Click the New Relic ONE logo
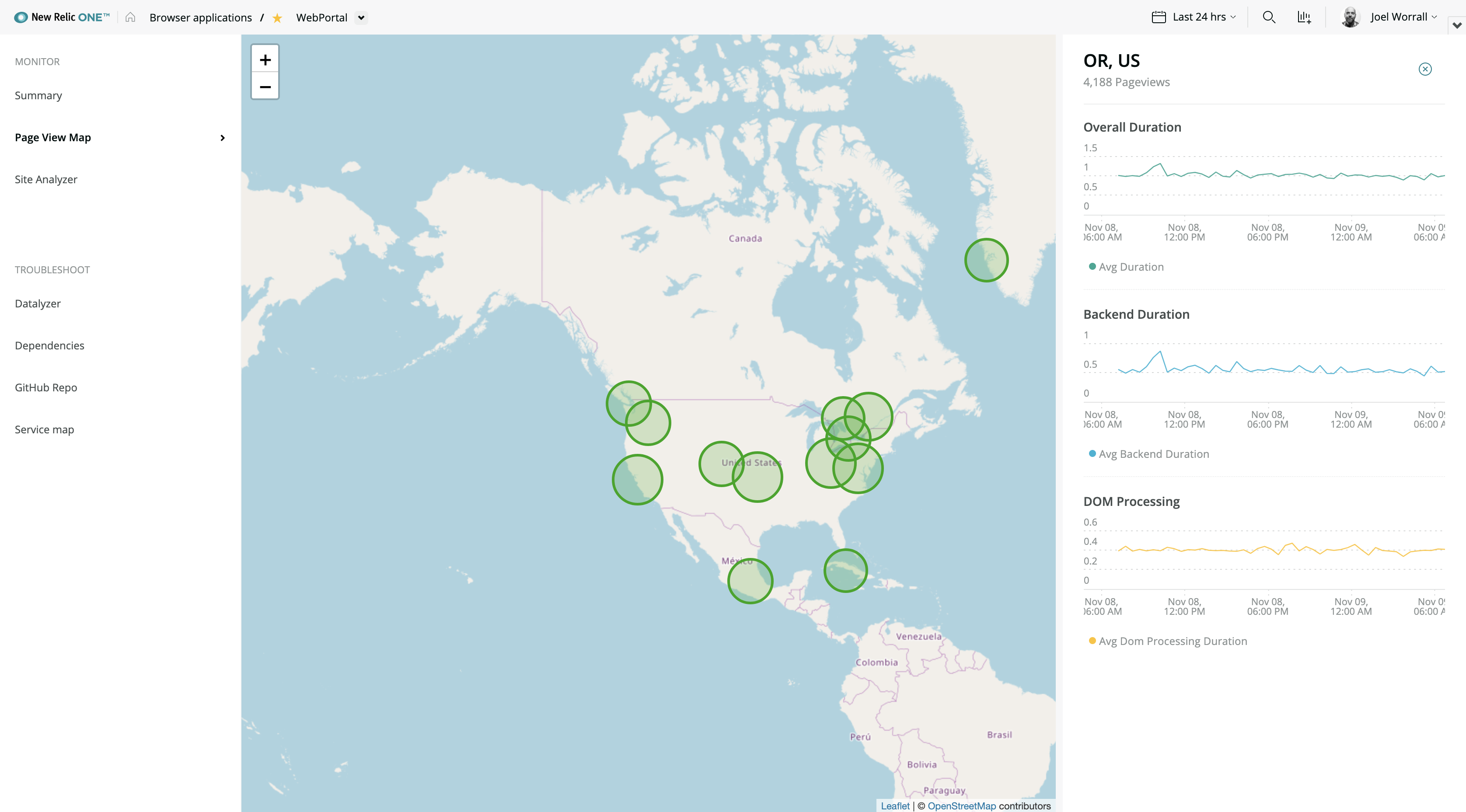The width and height of the screenshot is (1466, 812). tap(62, 17)
